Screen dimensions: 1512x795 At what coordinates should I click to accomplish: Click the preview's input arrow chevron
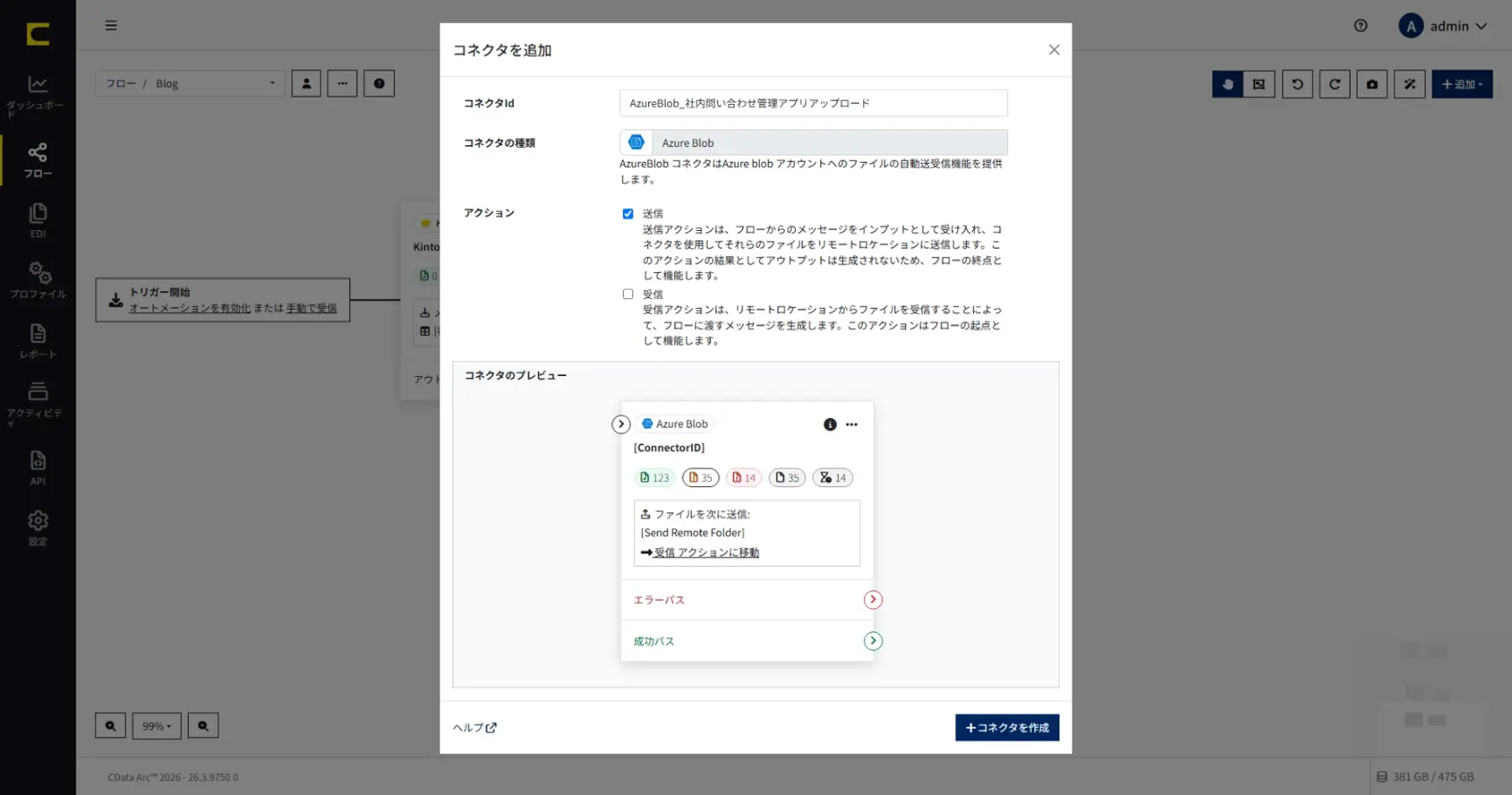[621, 425]
